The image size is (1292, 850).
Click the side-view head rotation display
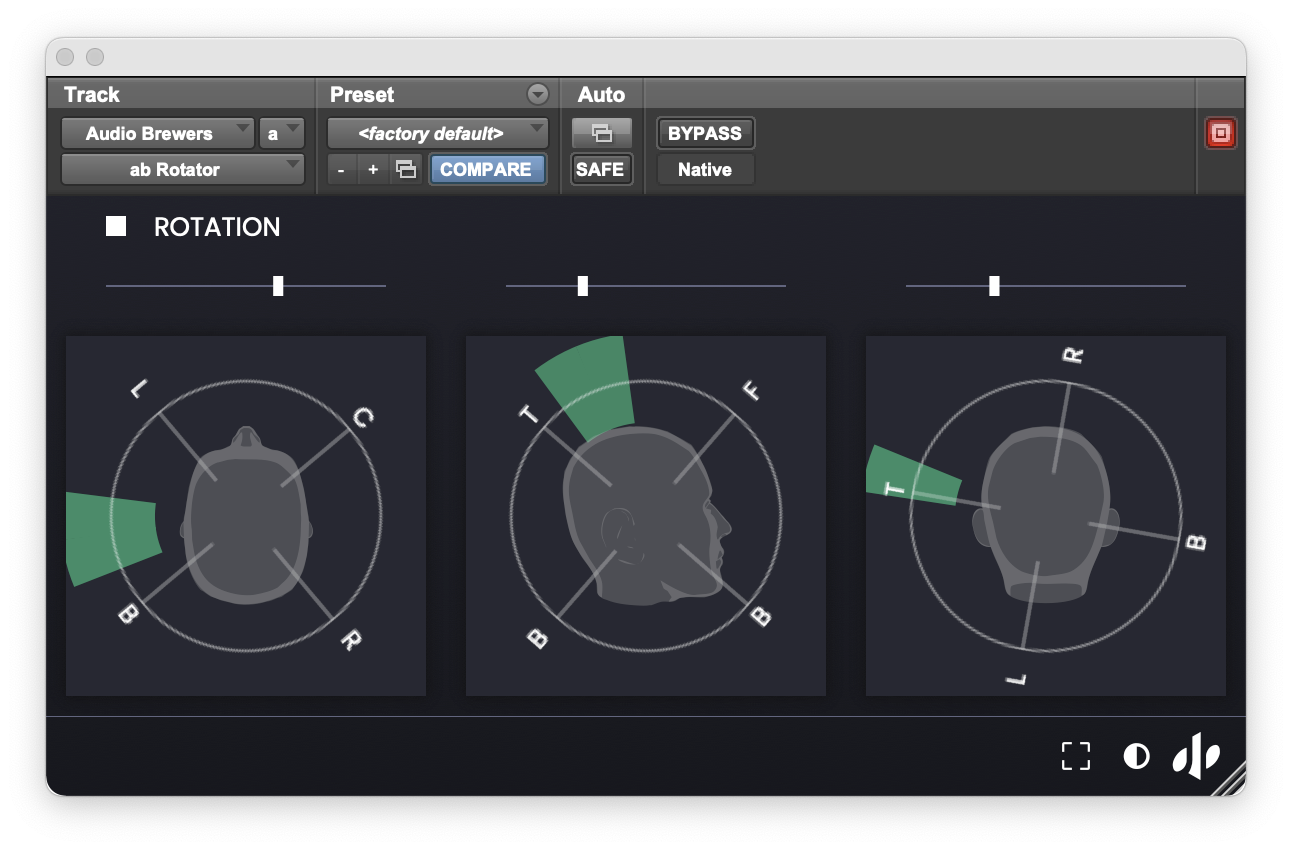click(x=646, y=516)
